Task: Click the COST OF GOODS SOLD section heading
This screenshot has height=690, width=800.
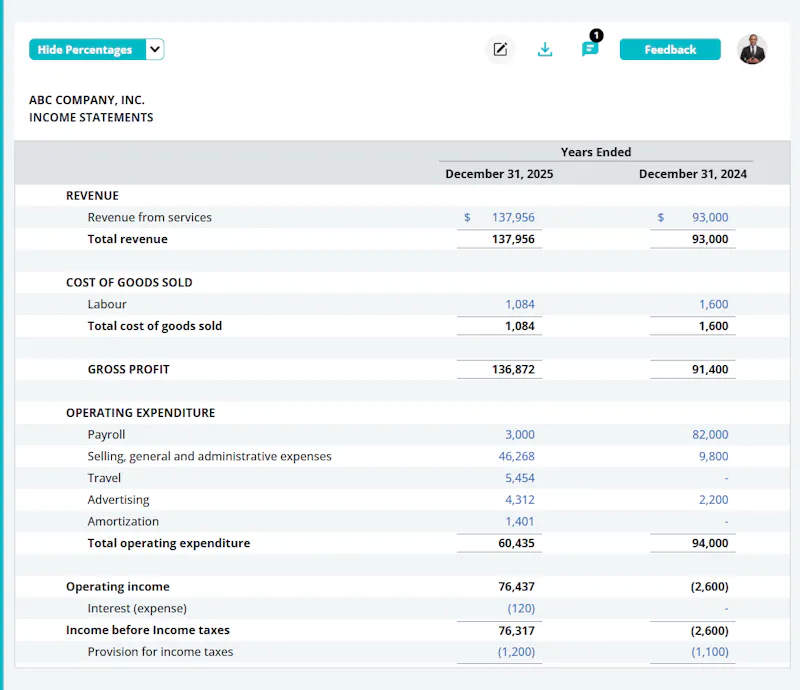Action: click(x=129, y=283)
